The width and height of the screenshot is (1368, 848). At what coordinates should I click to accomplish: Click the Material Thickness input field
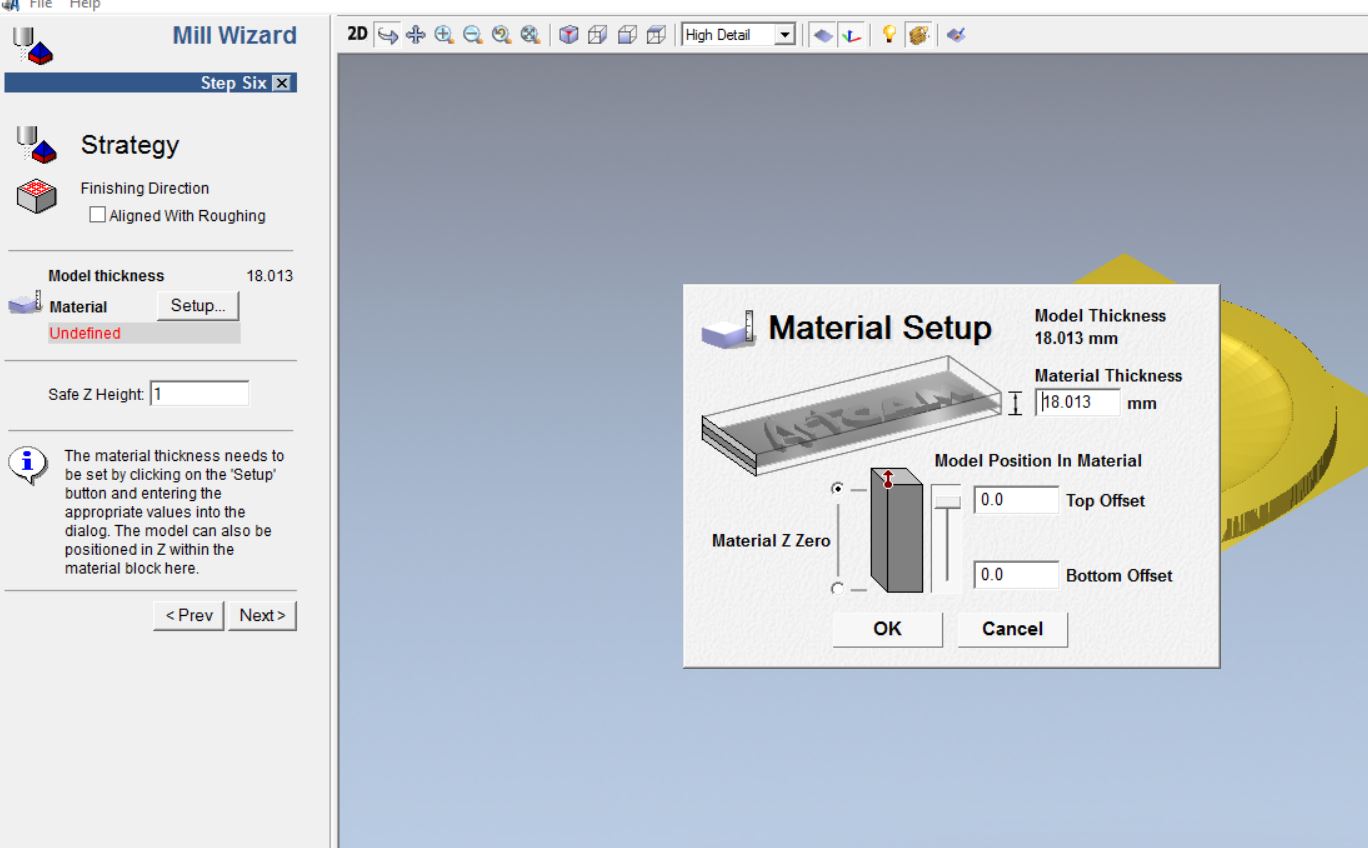pyautogui.click(x=1078, y=402)
